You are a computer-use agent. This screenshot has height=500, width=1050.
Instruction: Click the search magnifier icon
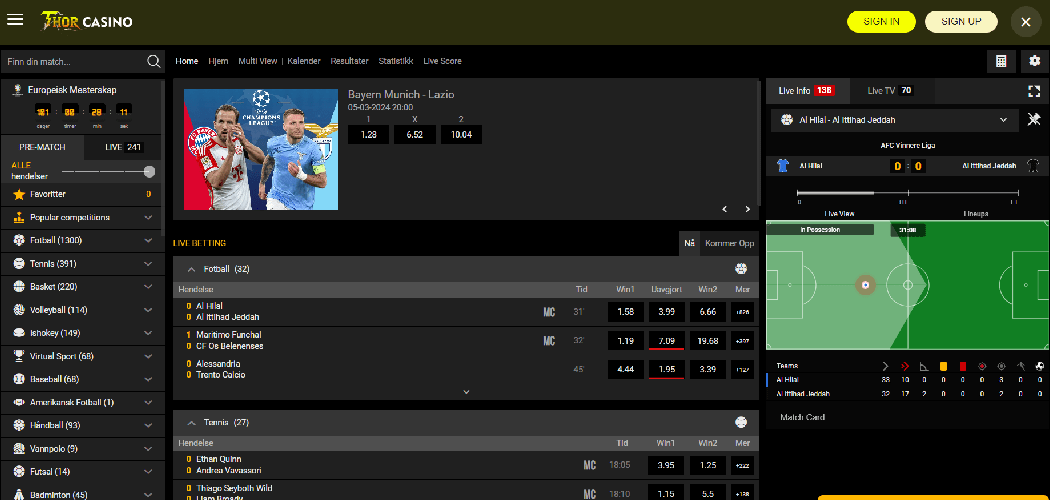point(154,61)
